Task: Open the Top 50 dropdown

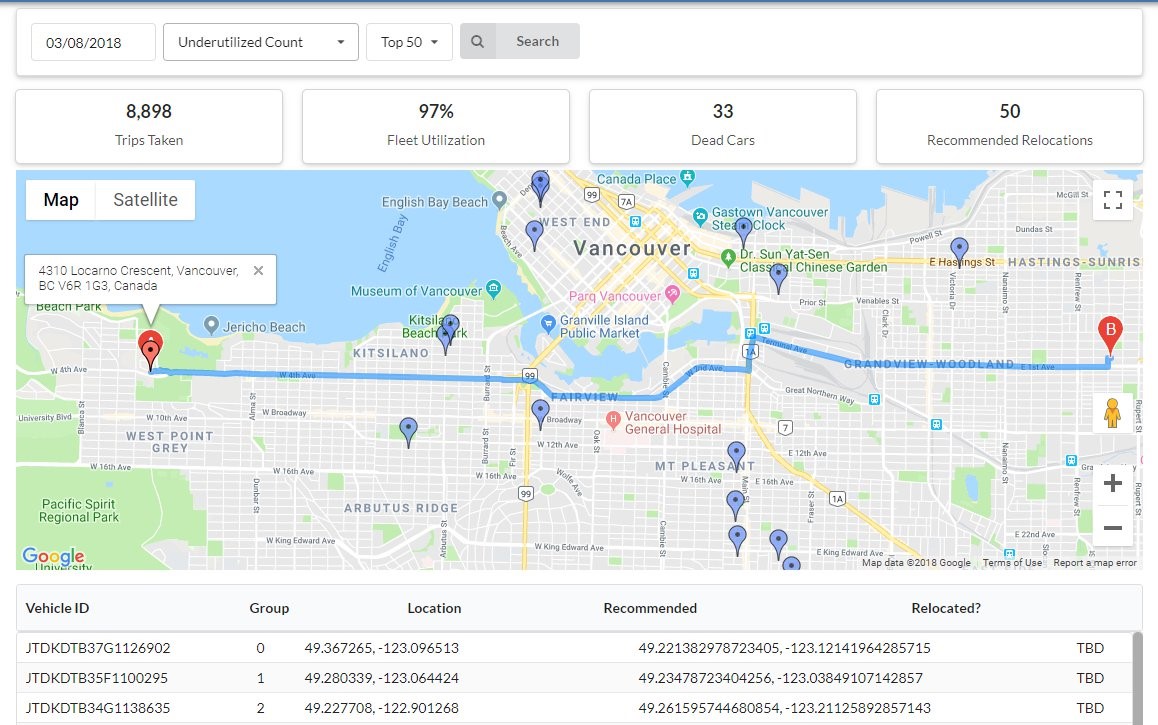Action: 409,42
